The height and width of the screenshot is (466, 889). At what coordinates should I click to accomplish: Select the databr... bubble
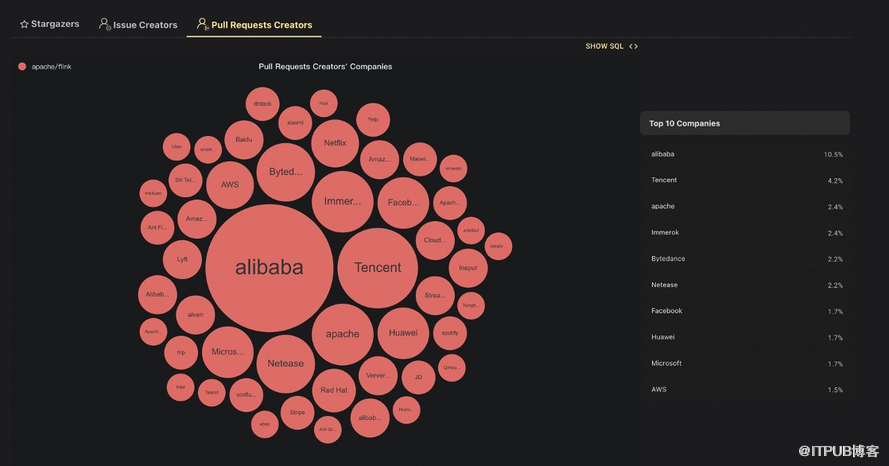498,246
